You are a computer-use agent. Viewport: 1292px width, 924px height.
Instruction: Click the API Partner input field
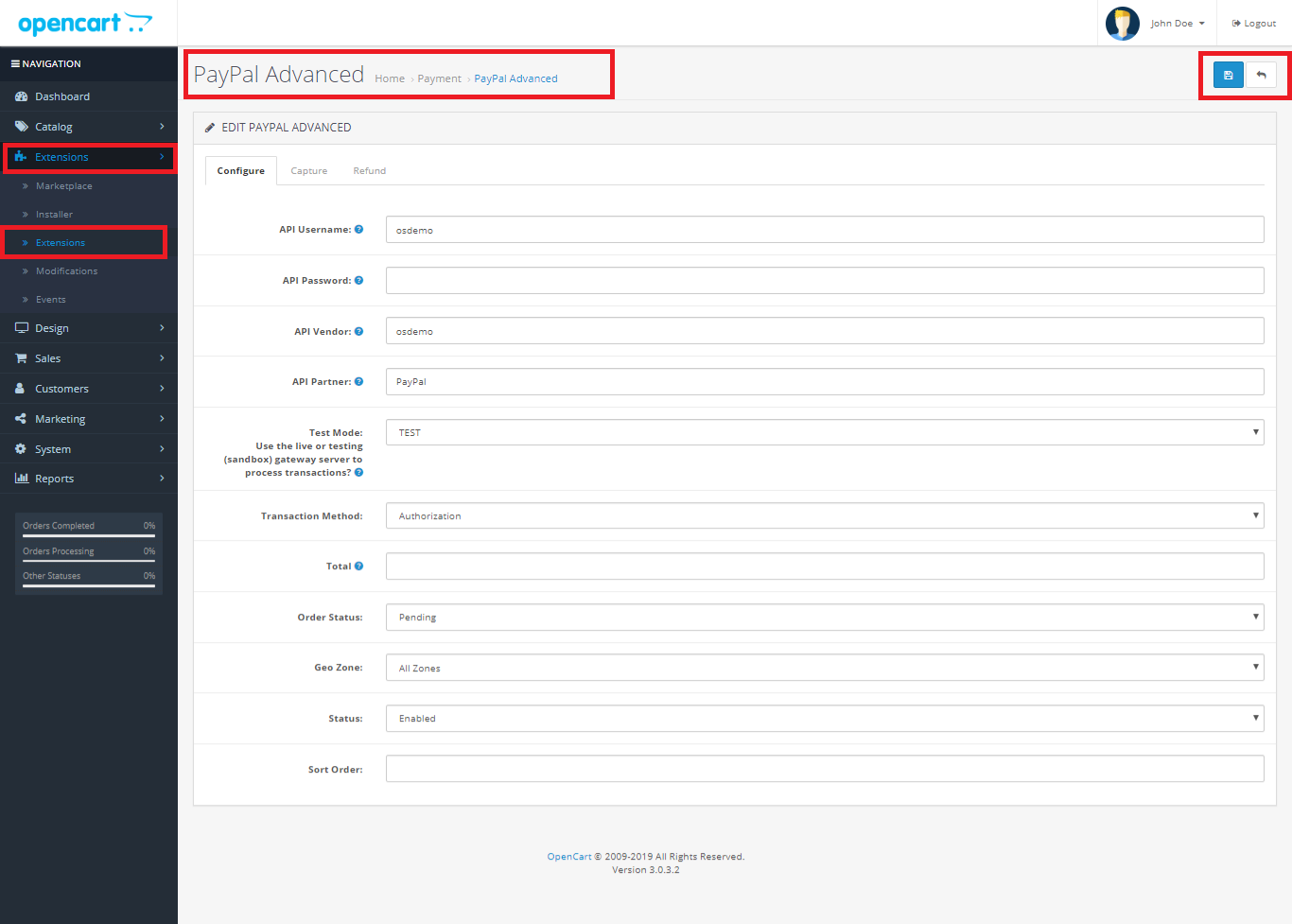(x=825, y=382)
